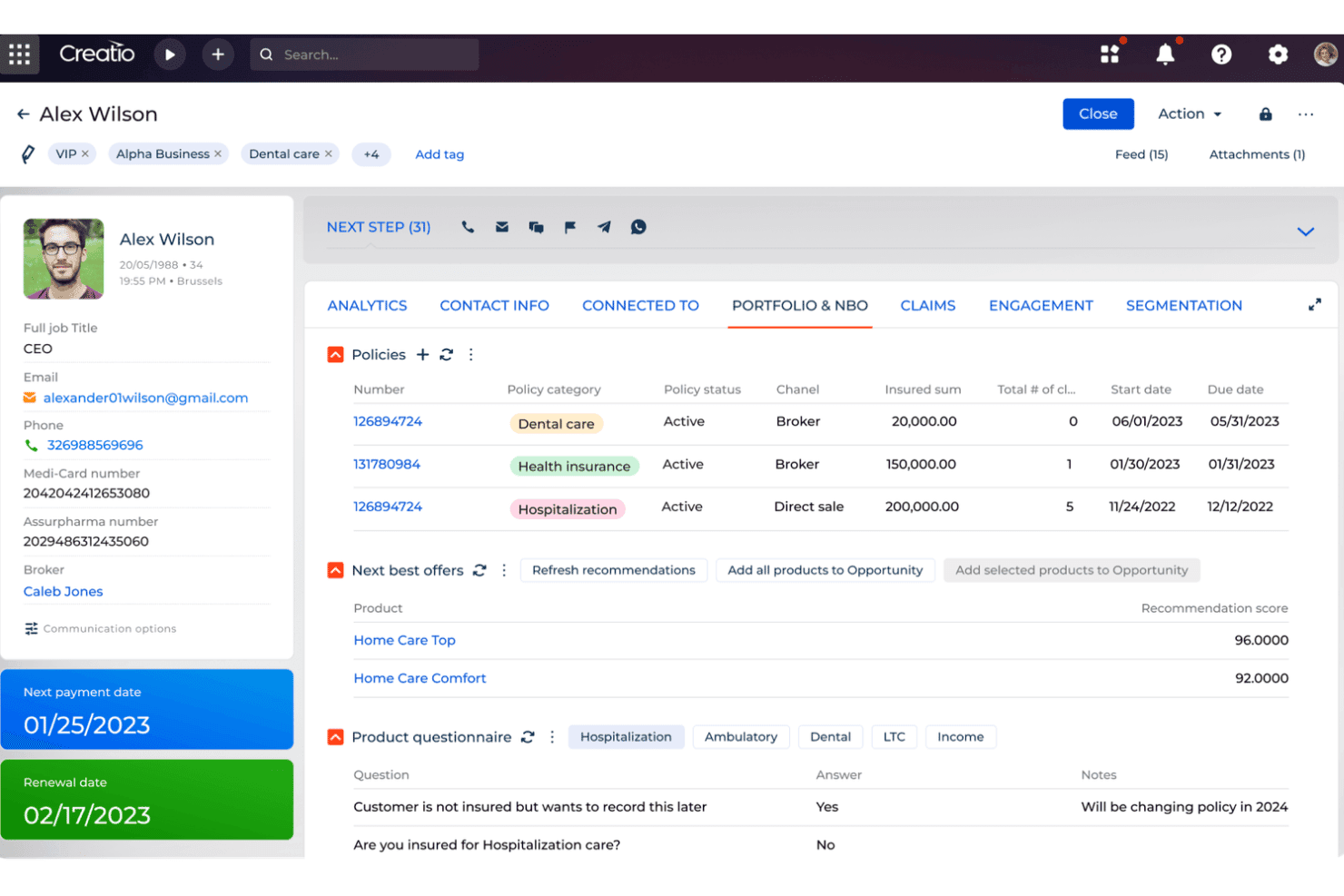Click the run process play icon

pos(170,54)
